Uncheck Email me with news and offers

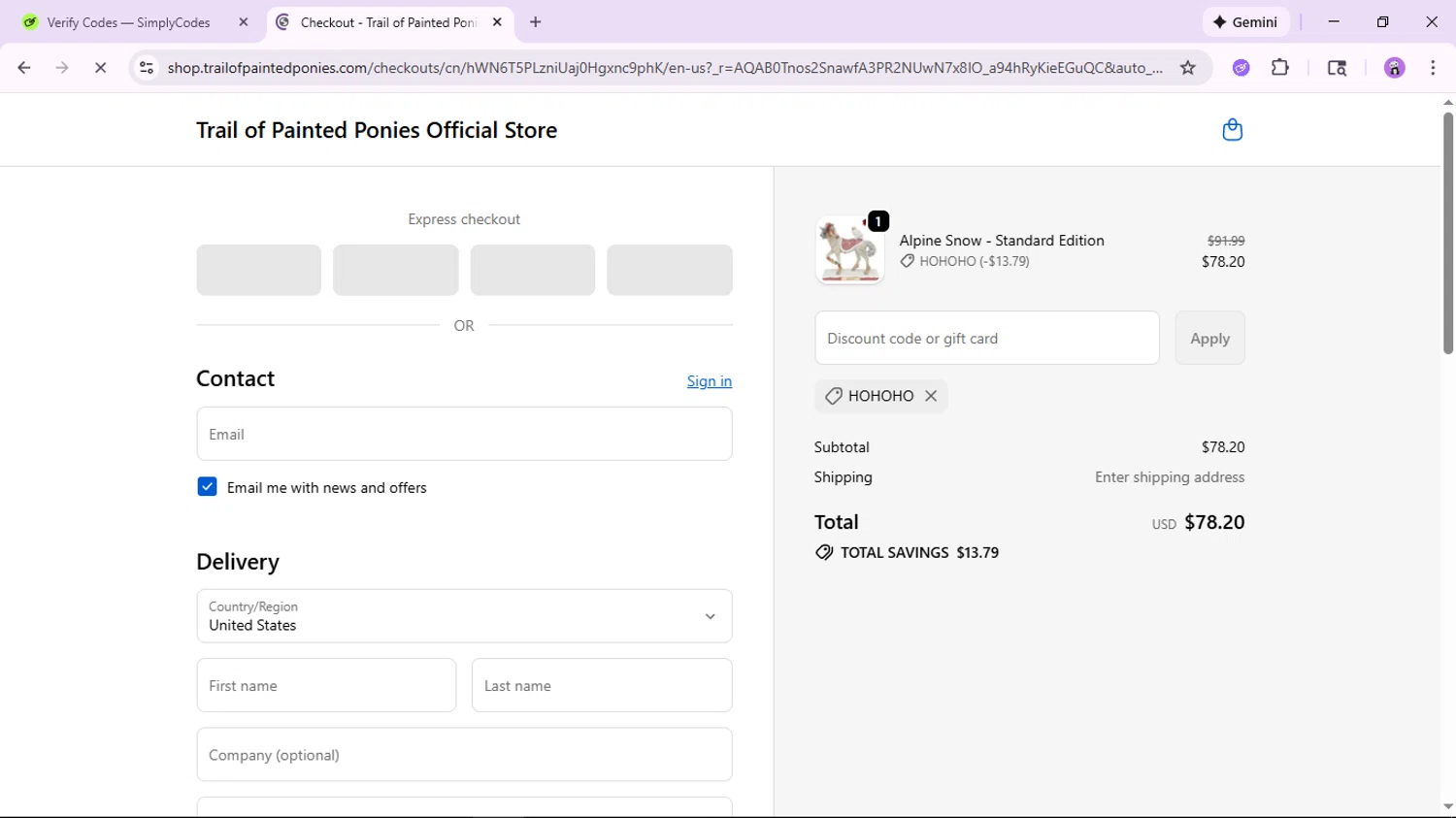click(207, 487)
